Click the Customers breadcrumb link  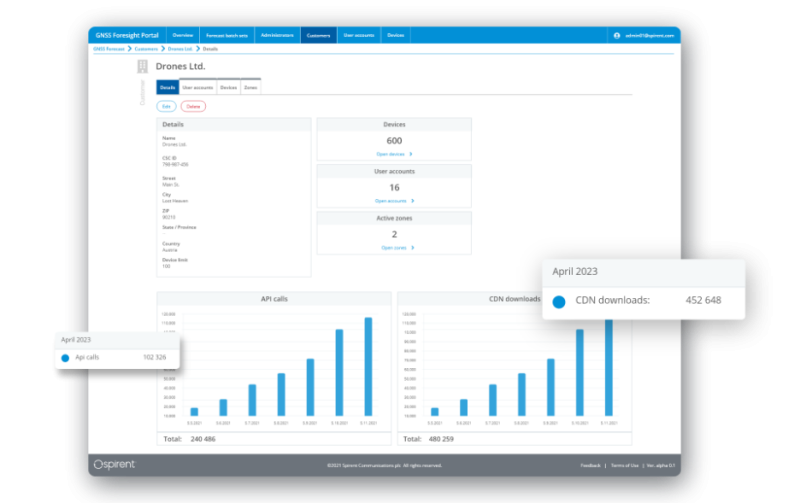(x=146, y=49)
